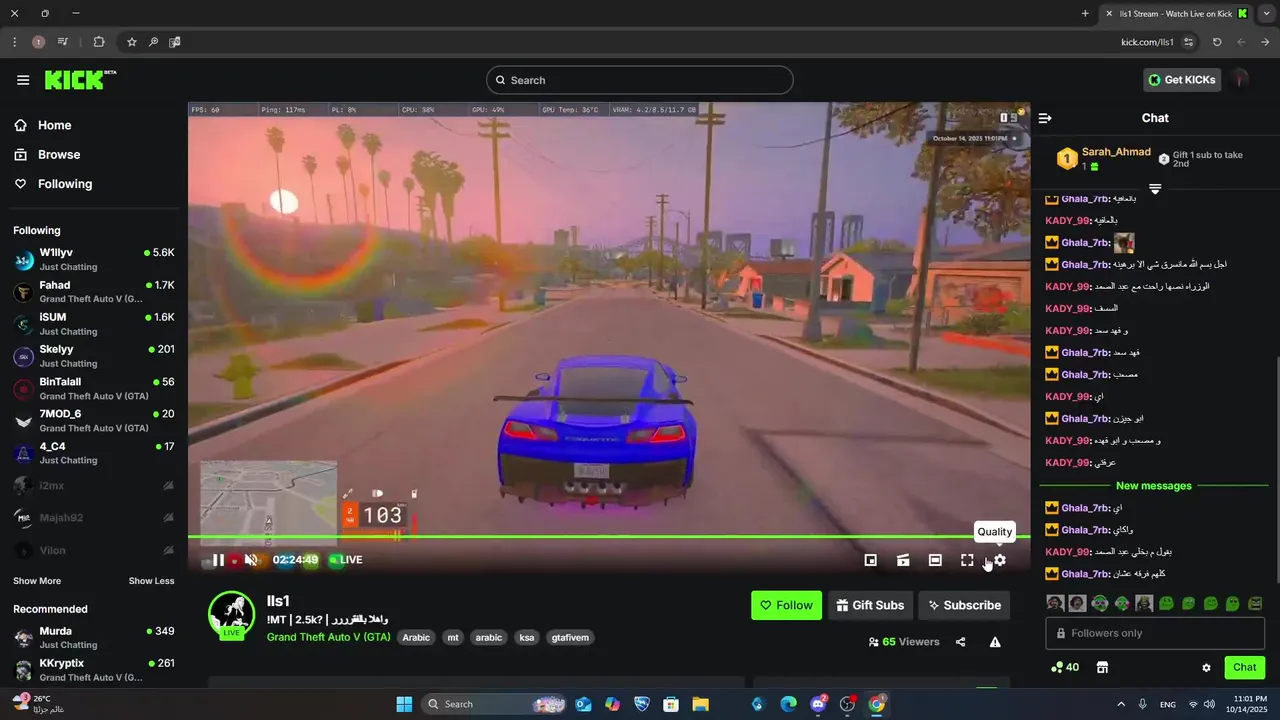The image size is (1280, 720).
Task: Click the last green emote in the emote bar
Action: coord(1255,603)
